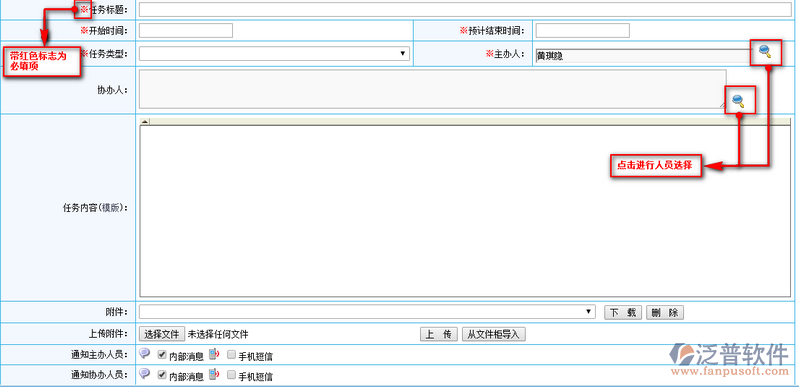799x387 pixels.
Task: Open the 任务类型 dropdown
Action: click(x=274, y=54)
